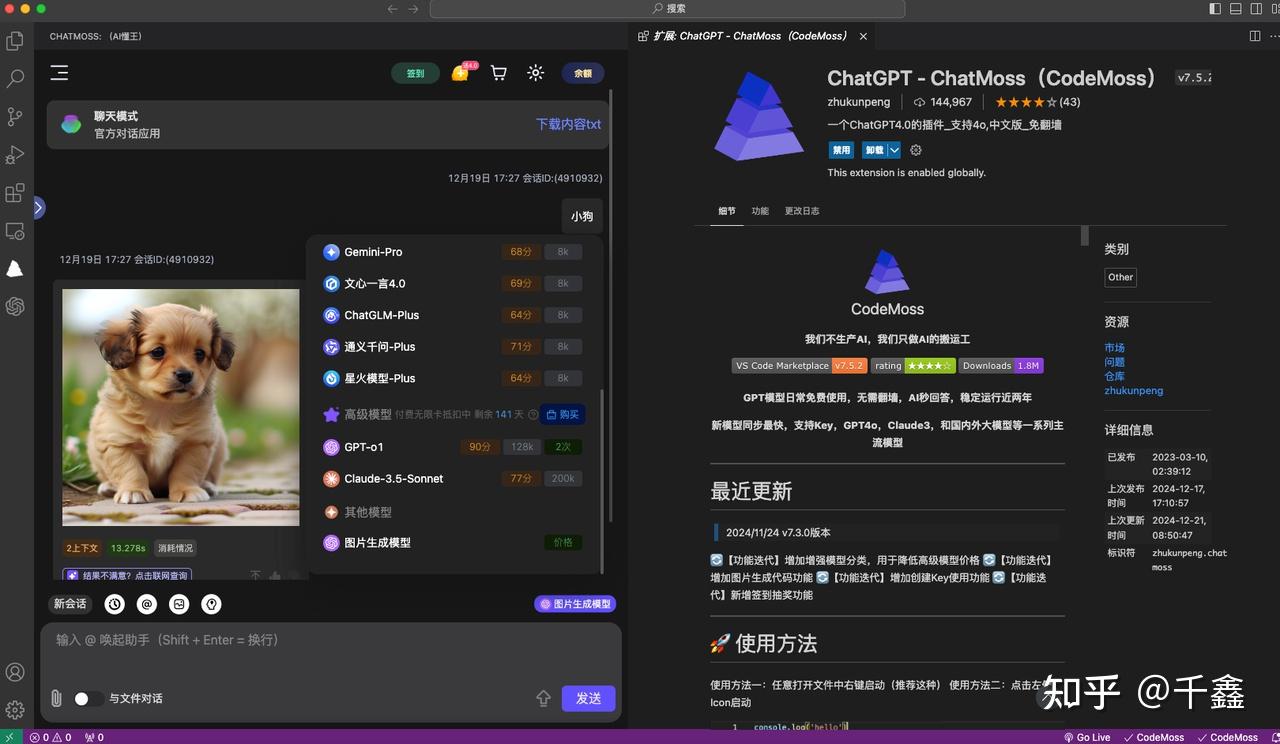The image size is (1280, 744).
Task: Select the Source Control icon in activity bar
Action: (x=15, y=116)
